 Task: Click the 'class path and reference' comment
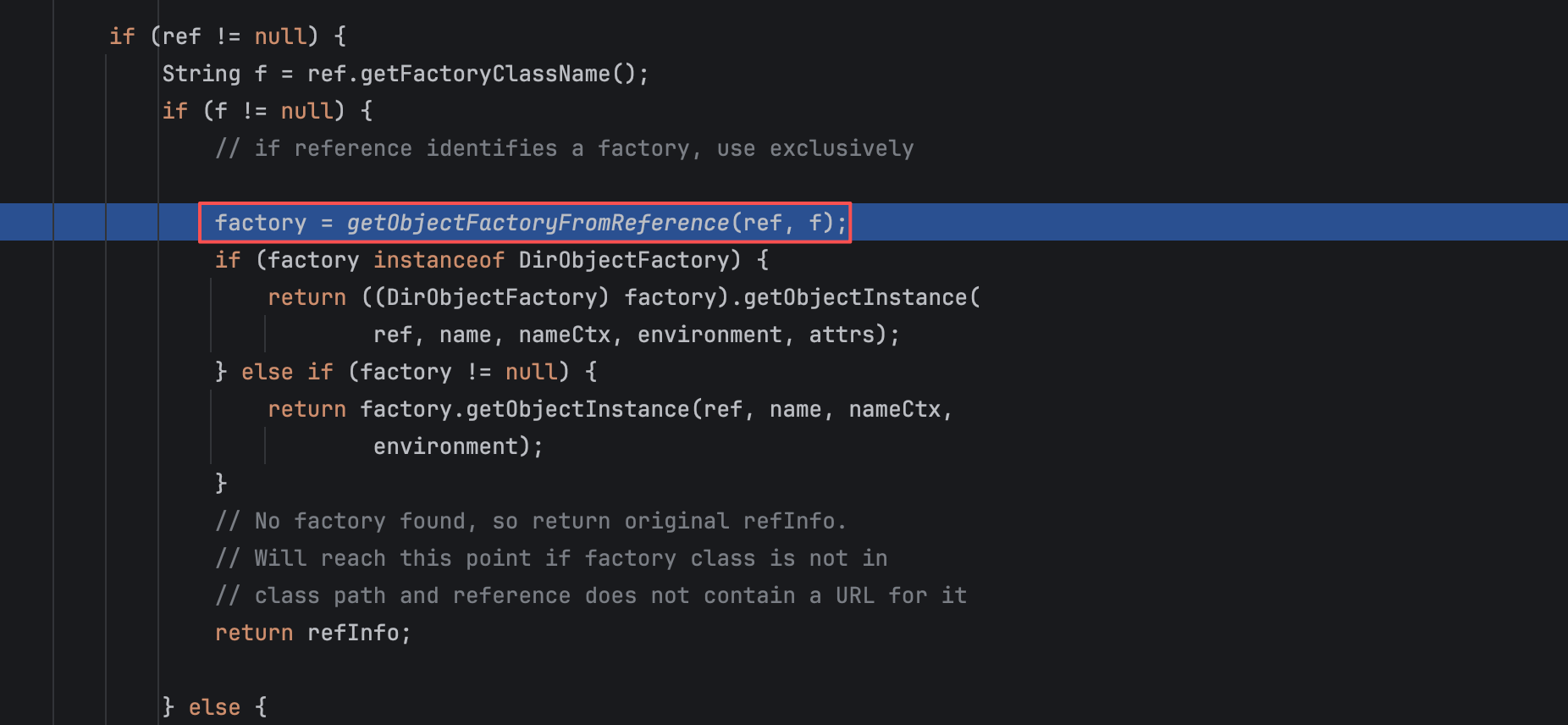point(590,595)
